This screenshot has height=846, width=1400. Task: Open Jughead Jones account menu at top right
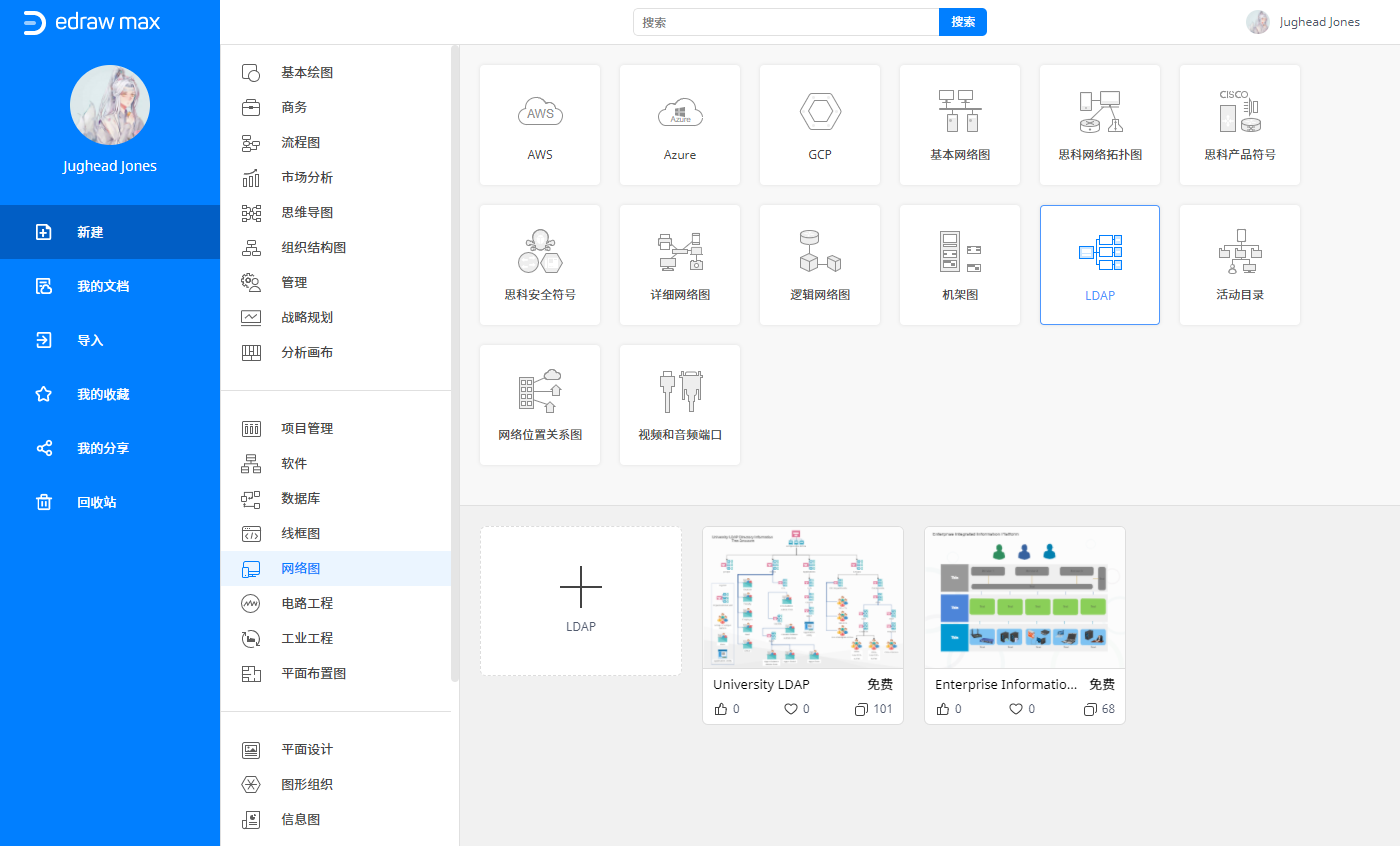[1303, 22]
